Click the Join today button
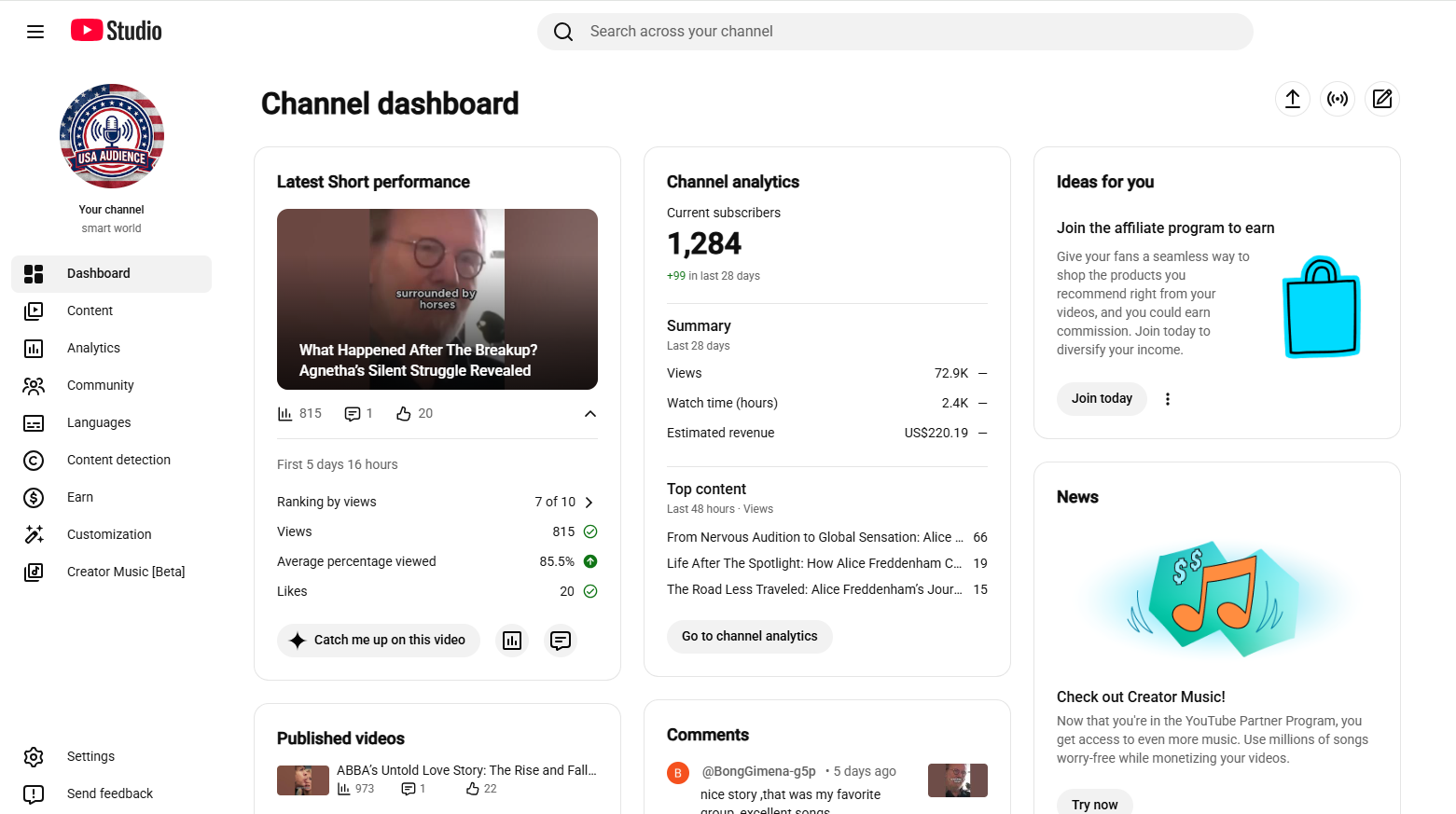 pos(1102,399)
